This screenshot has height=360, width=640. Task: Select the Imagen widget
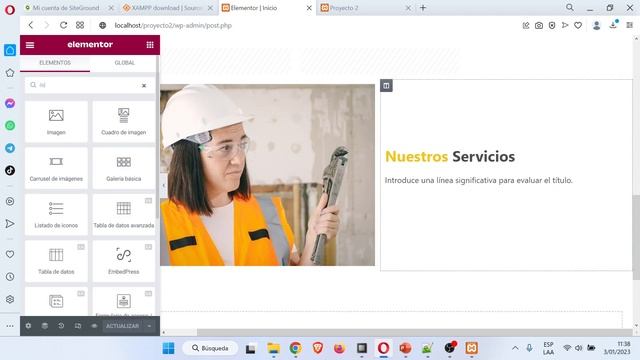coord(56,121)
